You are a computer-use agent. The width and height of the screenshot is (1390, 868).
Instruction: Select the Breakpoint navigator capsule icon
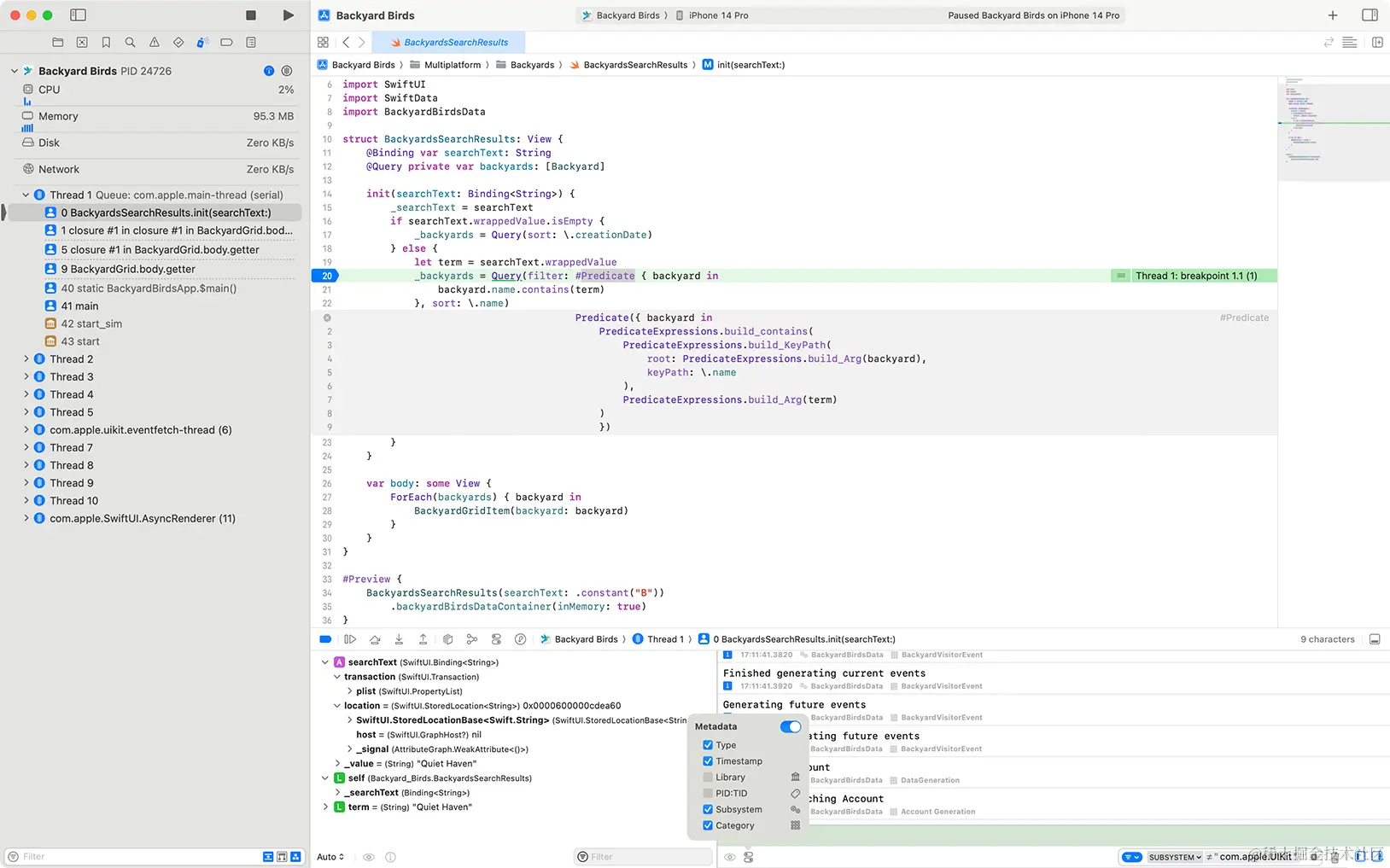(226, 42)
